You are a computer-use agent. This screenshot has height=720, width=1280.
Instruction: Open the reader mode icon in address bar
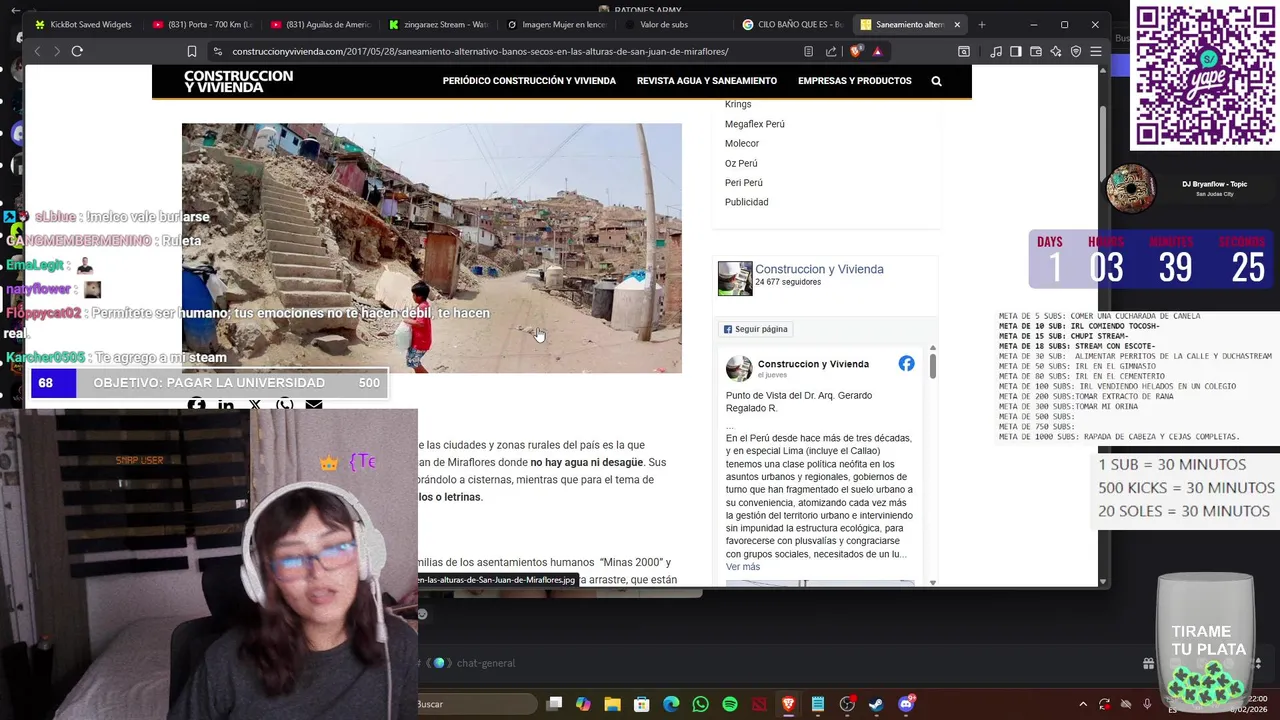click(x=808, y=51)
